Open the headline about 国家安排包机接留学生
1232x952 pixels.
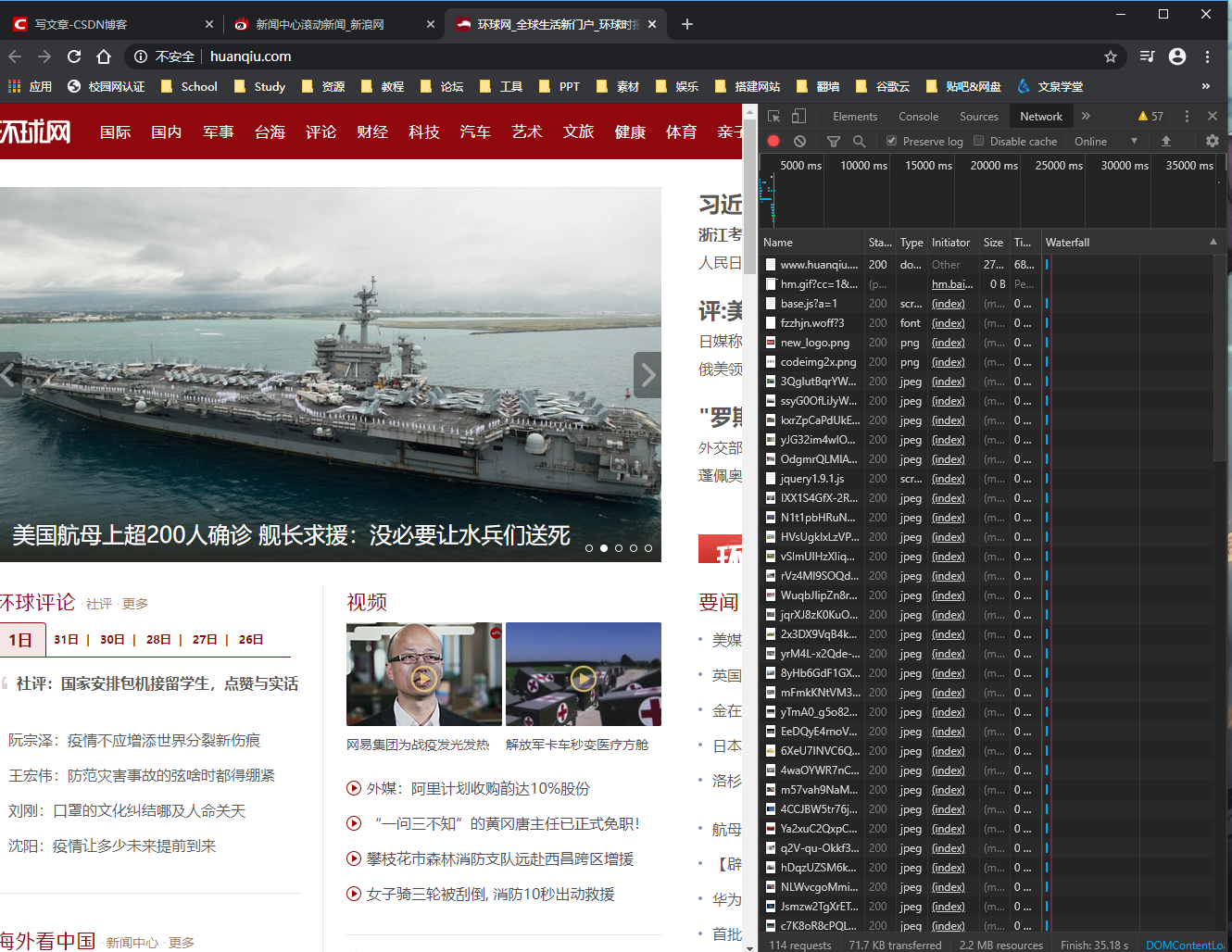[157, 683]
